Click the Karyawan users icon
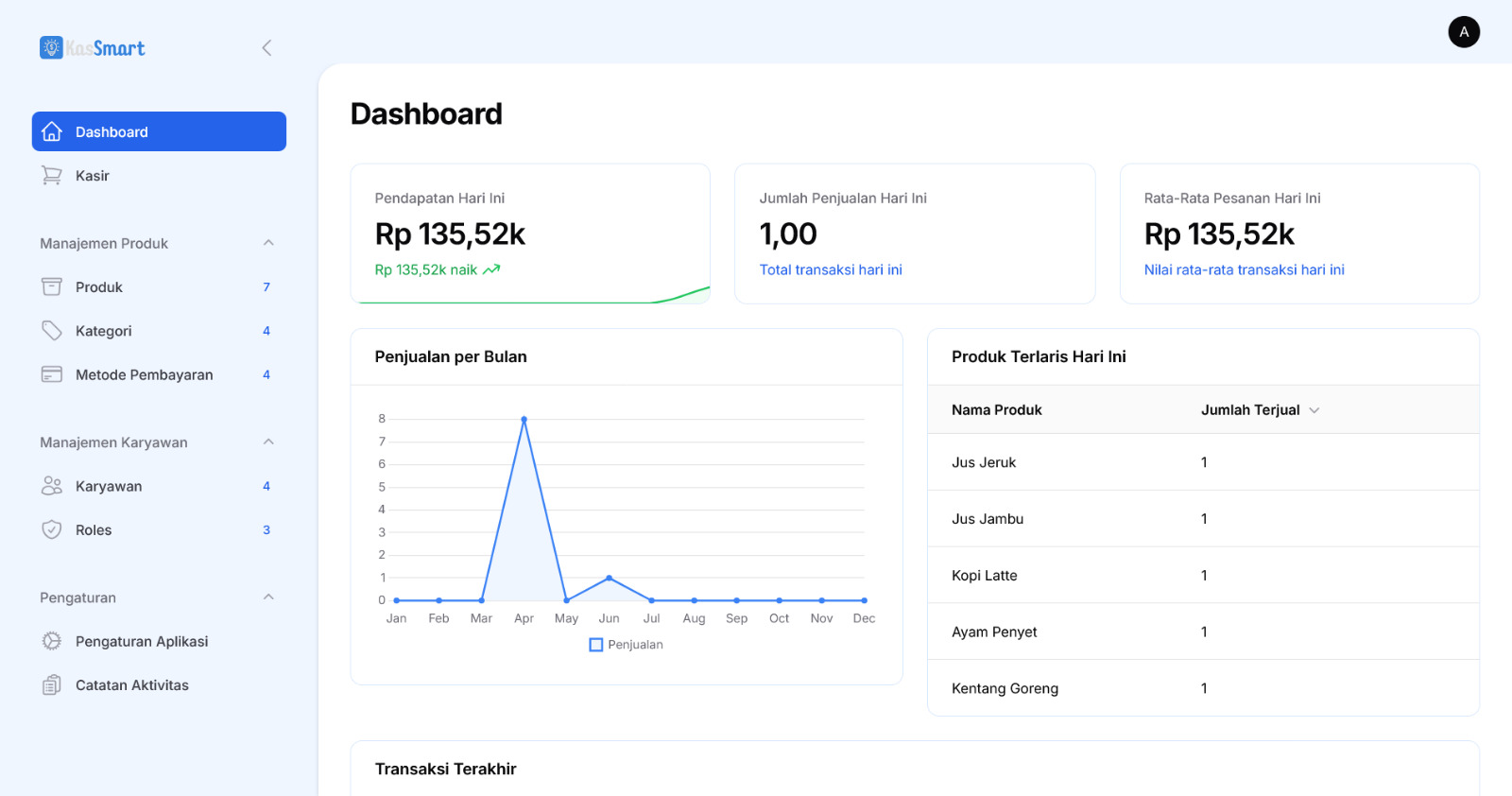This screenshot has width=1512, height=796. (x=52, y=486)
